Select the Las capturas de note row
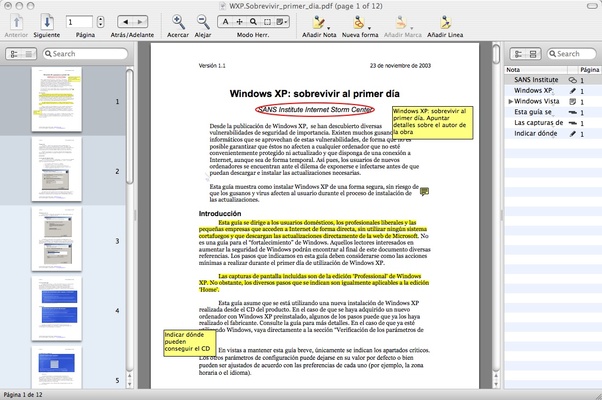Screen dimensions: 602x400 (x=553, y=123)
